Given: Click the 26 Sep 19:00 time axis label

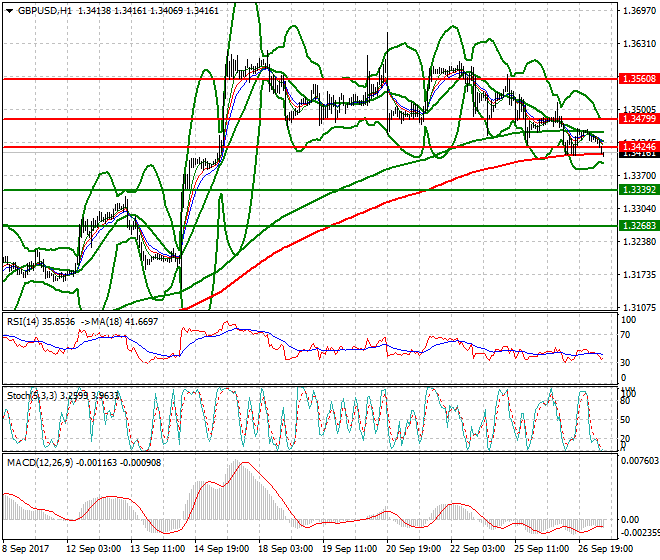Looking at the screenshot, I should click(605, 549).
